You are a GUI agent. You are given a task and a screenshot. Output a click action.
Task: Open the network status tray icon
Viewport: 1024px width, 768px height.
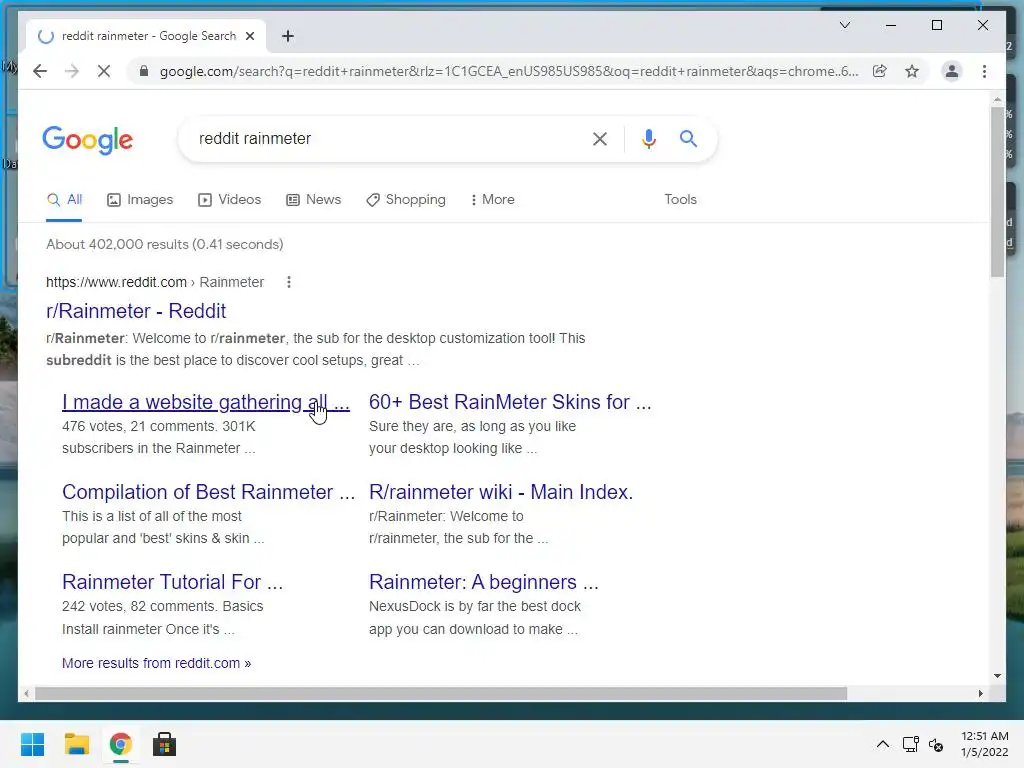coord(910,744)
